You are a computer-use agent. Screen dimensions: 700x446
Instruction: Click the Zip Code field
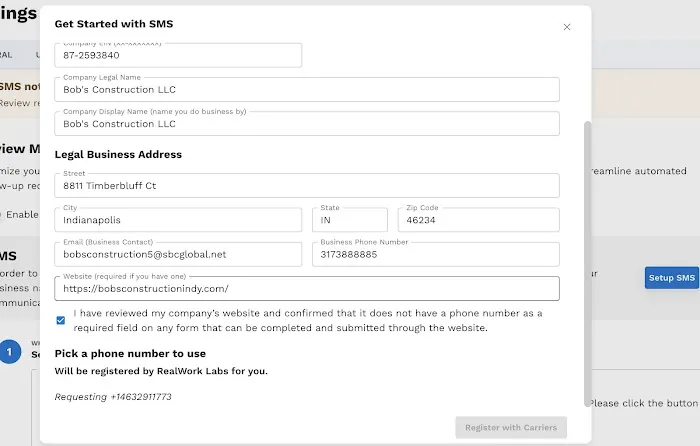(x=478, y=220)
